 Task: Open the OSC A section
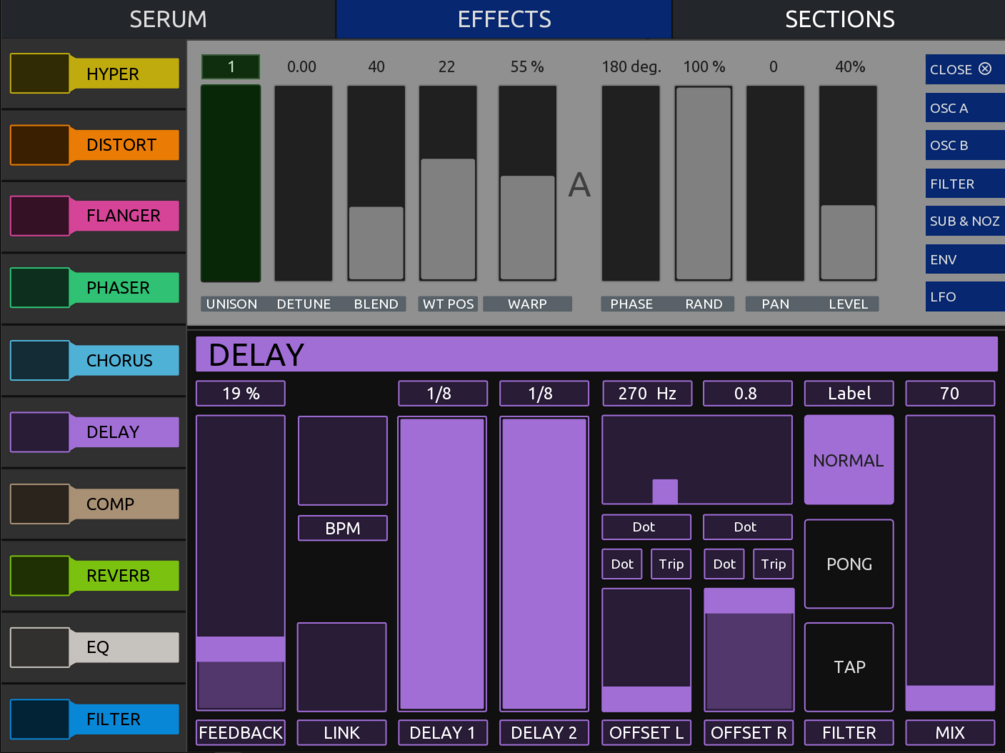point(965,108)
